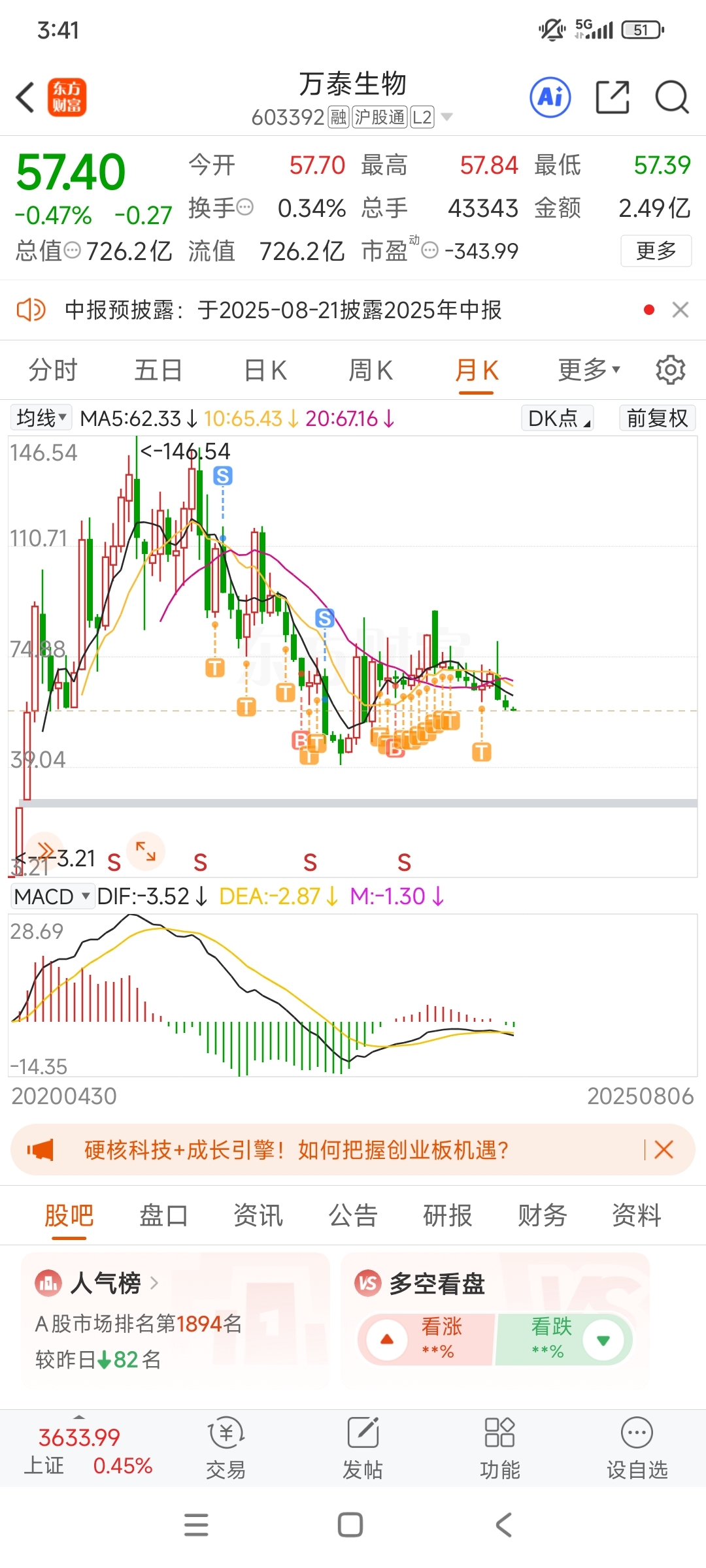Open the 前复权 adjustment selector
The height and width of the screenshot is (1568, 706).
pyautogui.click(x=657, y=417)
